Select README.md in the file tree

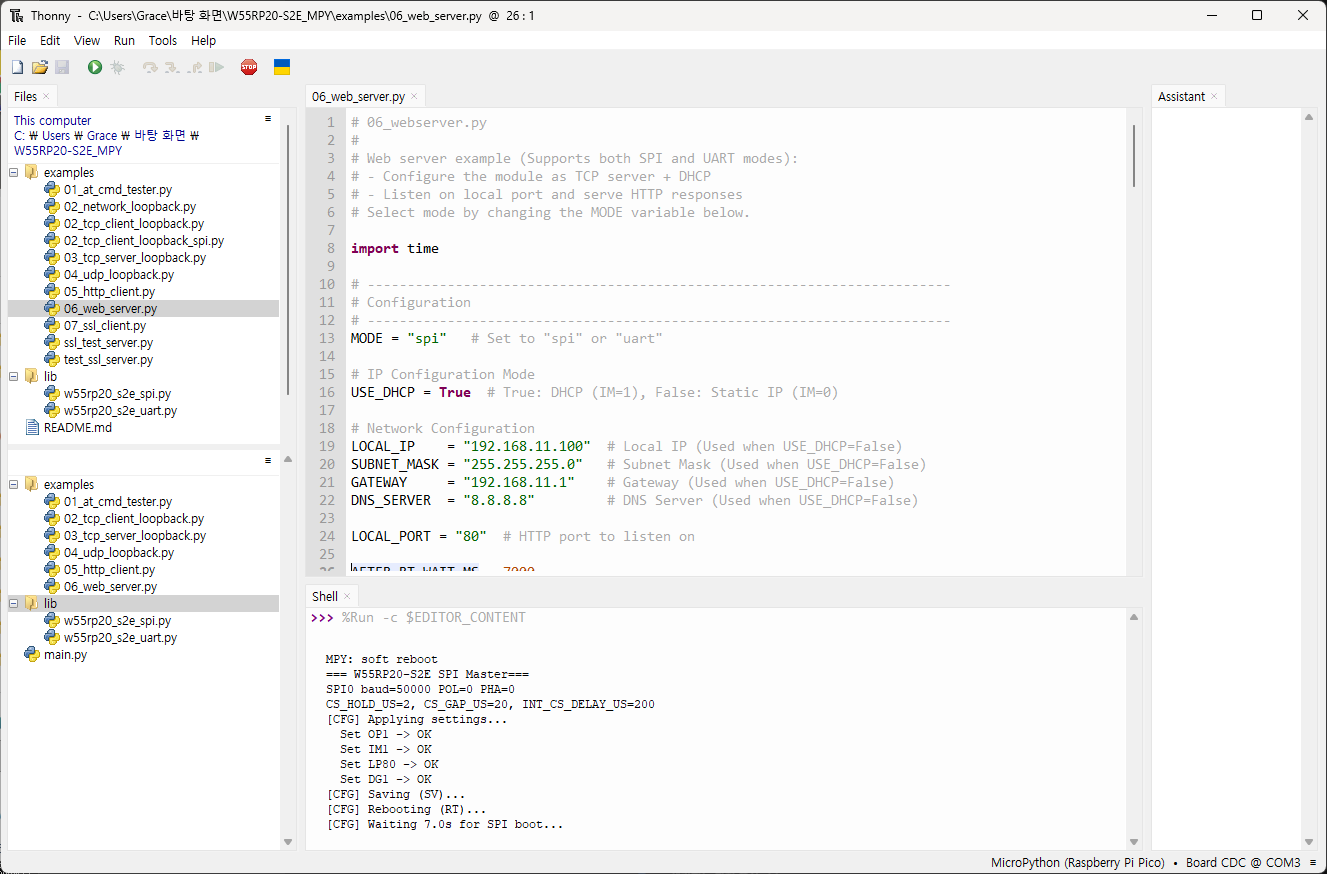[78, 427]
